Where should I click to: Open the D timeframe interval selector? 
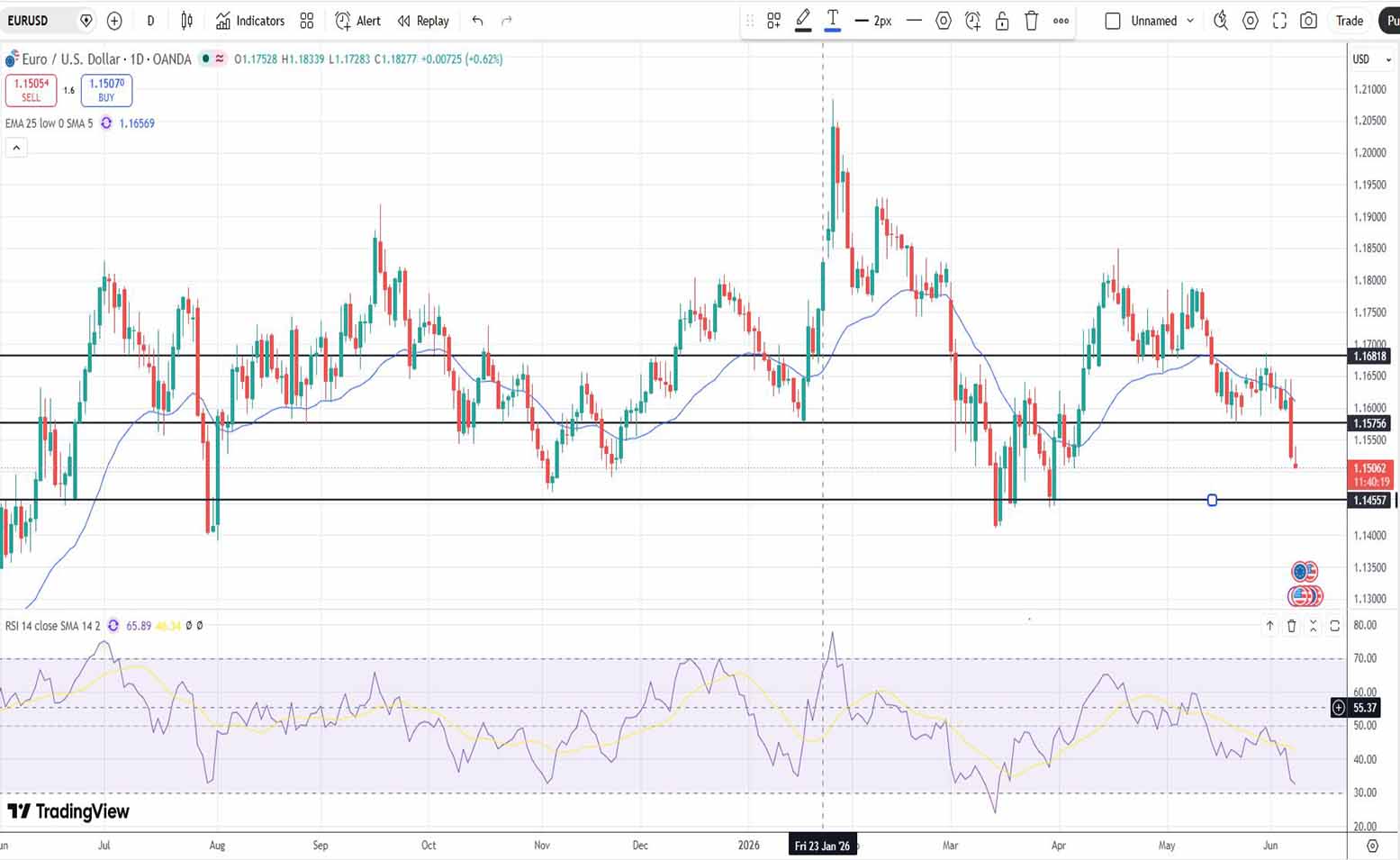[150, 20]
